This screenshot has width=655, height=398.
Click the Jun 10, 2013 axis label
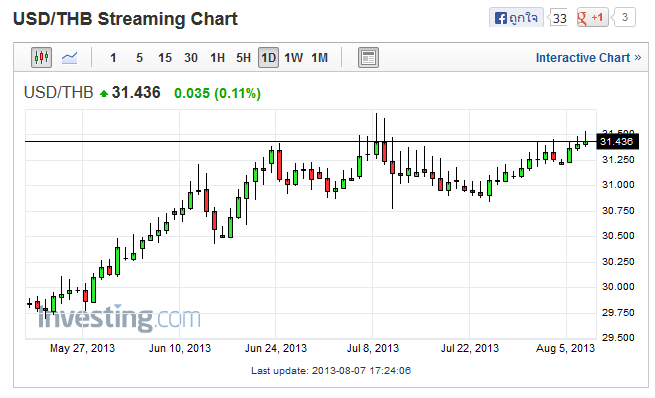pyautogui.click(x=180, y=348)
